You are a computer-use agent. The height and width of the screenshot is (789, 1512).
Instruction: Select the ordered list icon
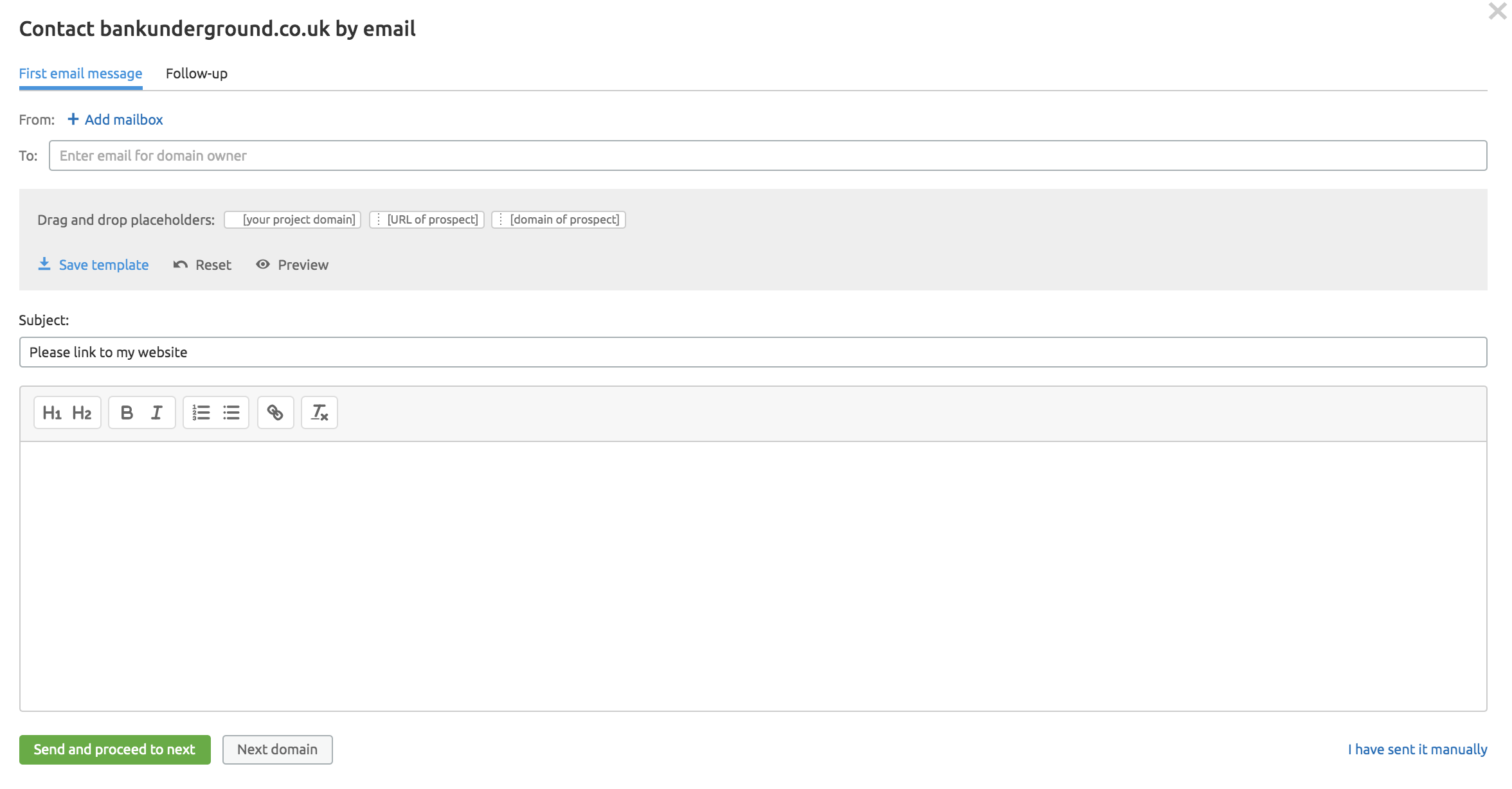[x=200, y=412]
